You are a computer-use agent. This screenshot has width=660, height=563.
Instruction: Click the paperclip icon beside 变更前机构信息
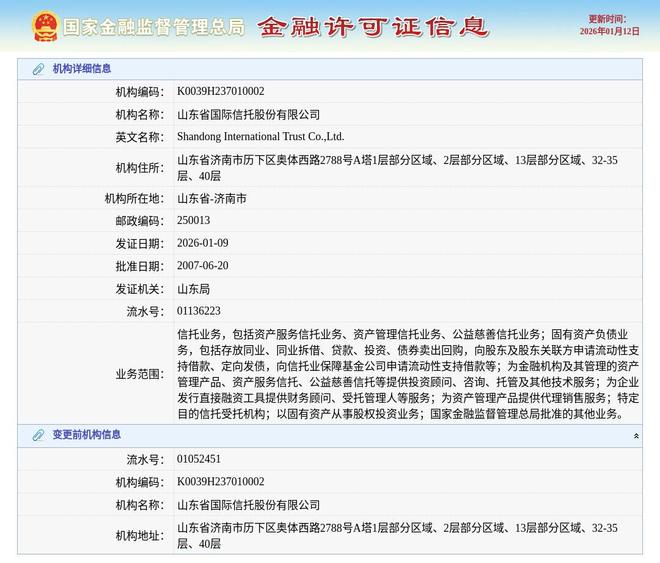point(38,435)
